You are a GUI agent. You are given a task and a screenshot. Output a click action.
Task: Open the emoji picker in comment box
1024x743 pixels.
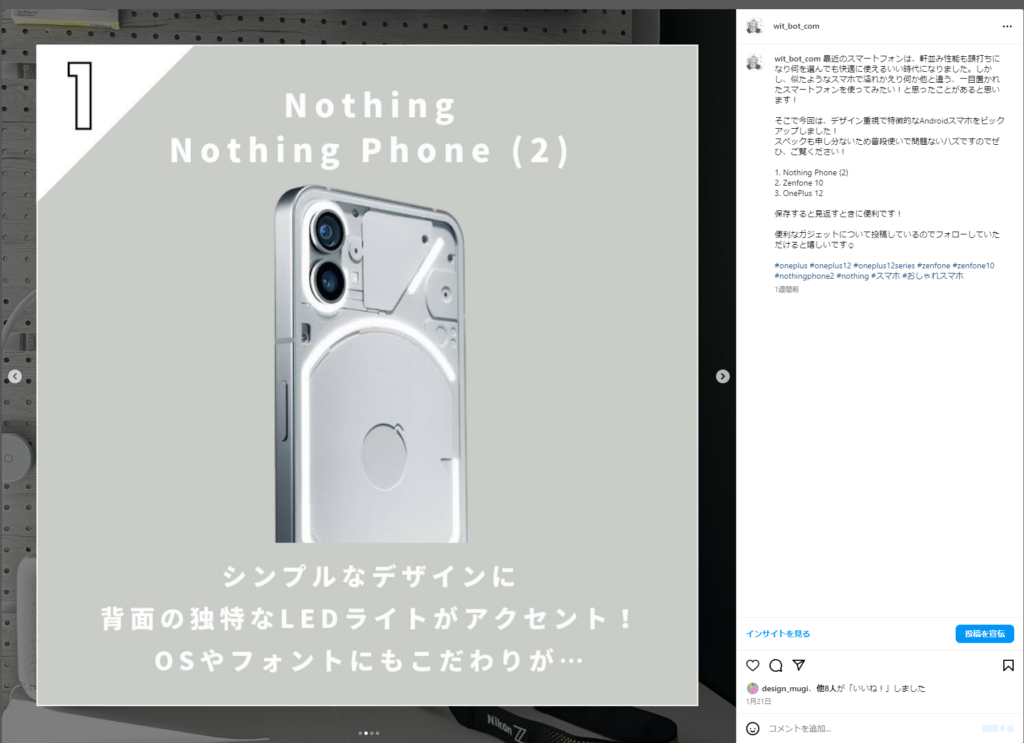753,728
